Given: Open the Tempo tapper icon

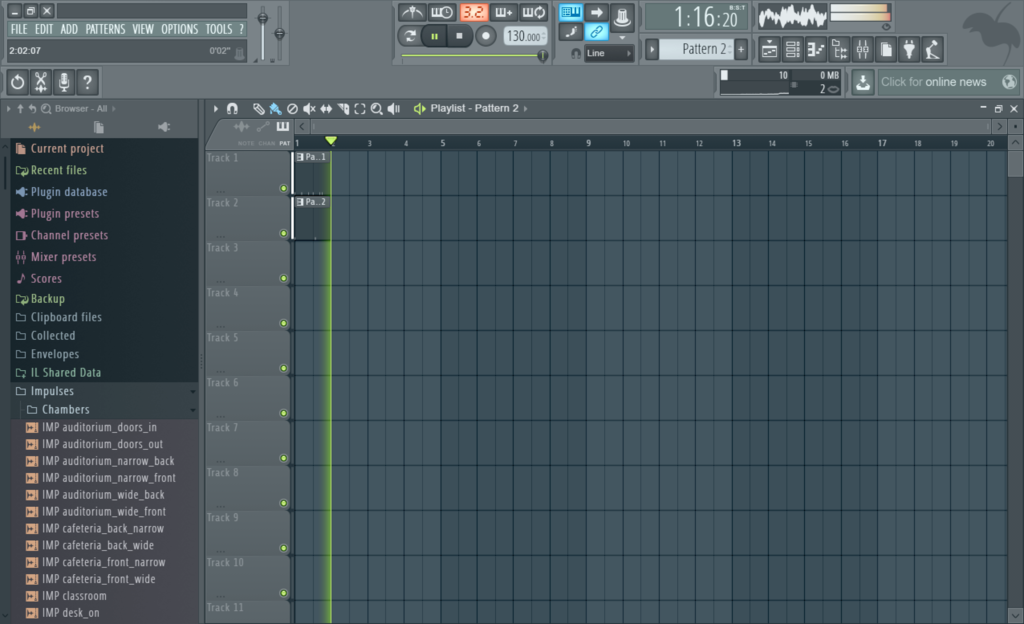Looking at the screenshot, I should tap(933, 50).
